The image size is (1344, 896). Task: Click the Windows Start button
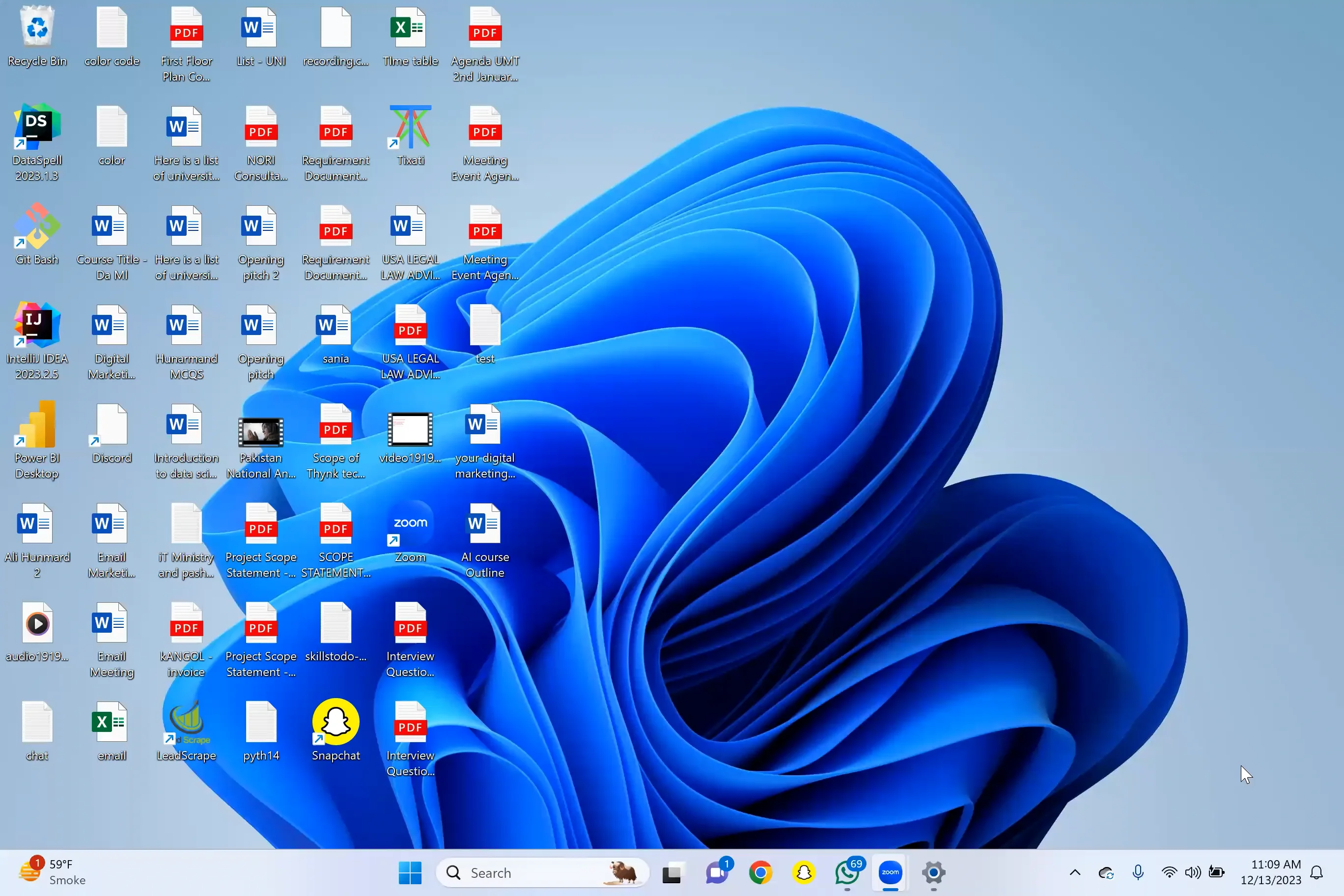pyautogui.click(x=410, y=872)
